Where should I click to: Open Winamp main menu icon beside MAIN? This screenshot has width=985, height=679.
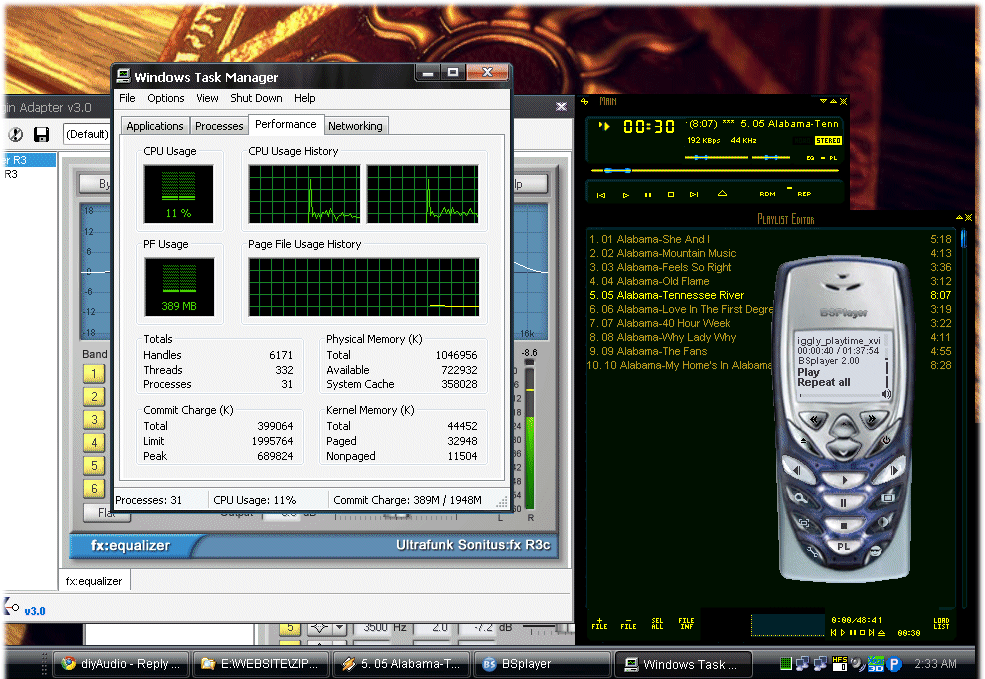[x=585, y=101]
